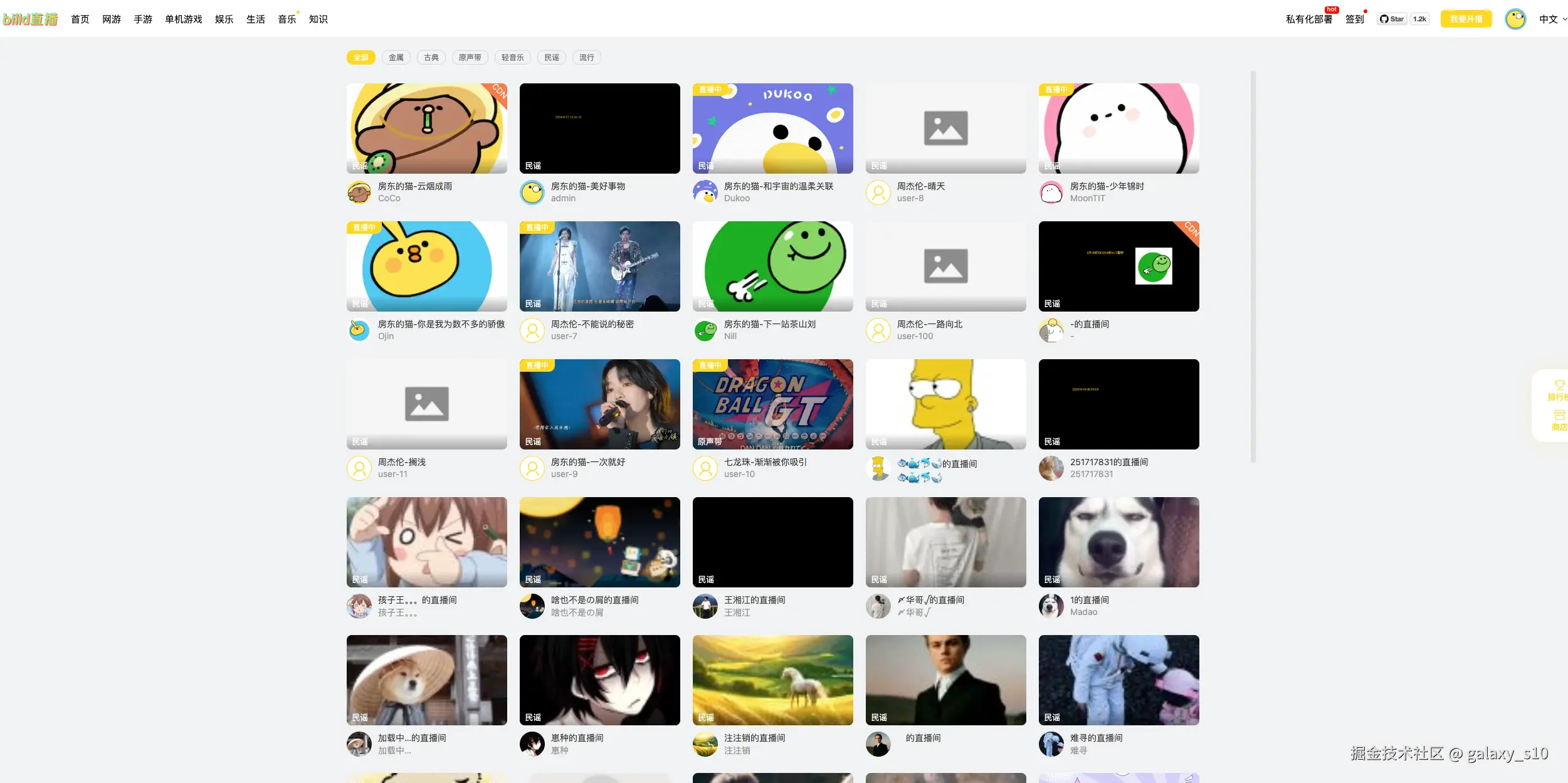The width and height of the screenshot is (1568, 783).
Task: Go to the 单机游戏 navigation tab
Action: (x=183, y=19)
